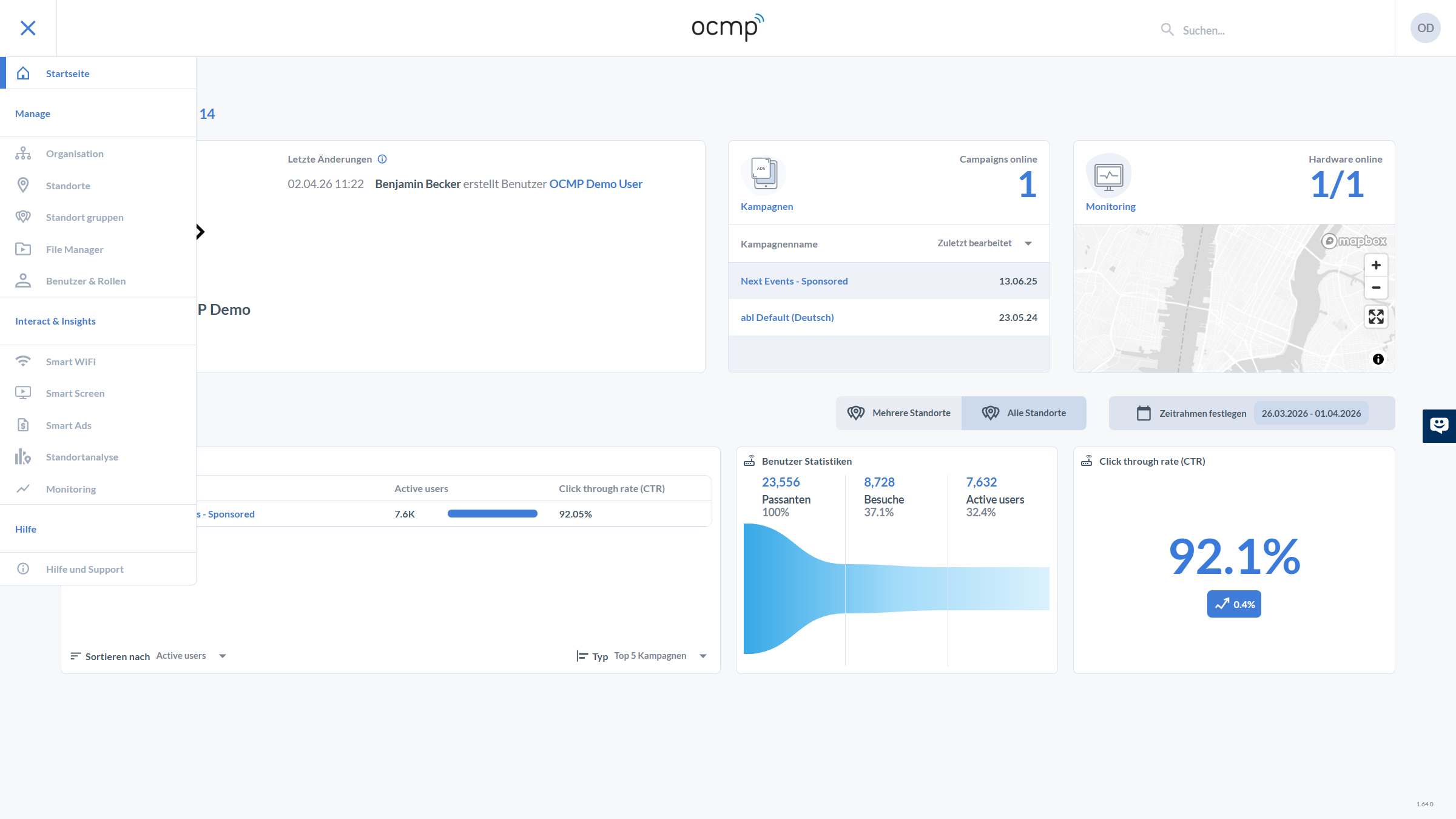This screenshot has height=819, width=1456.
Task: Click the Kampagnen ads icon
Action: click(764, 174)
